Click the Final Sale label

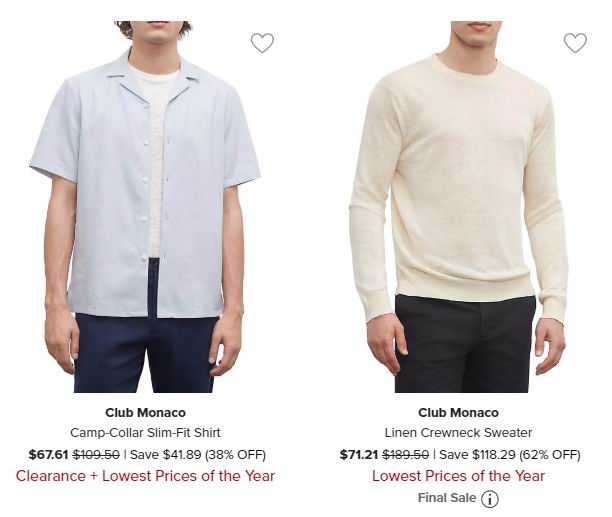point(447,498)
